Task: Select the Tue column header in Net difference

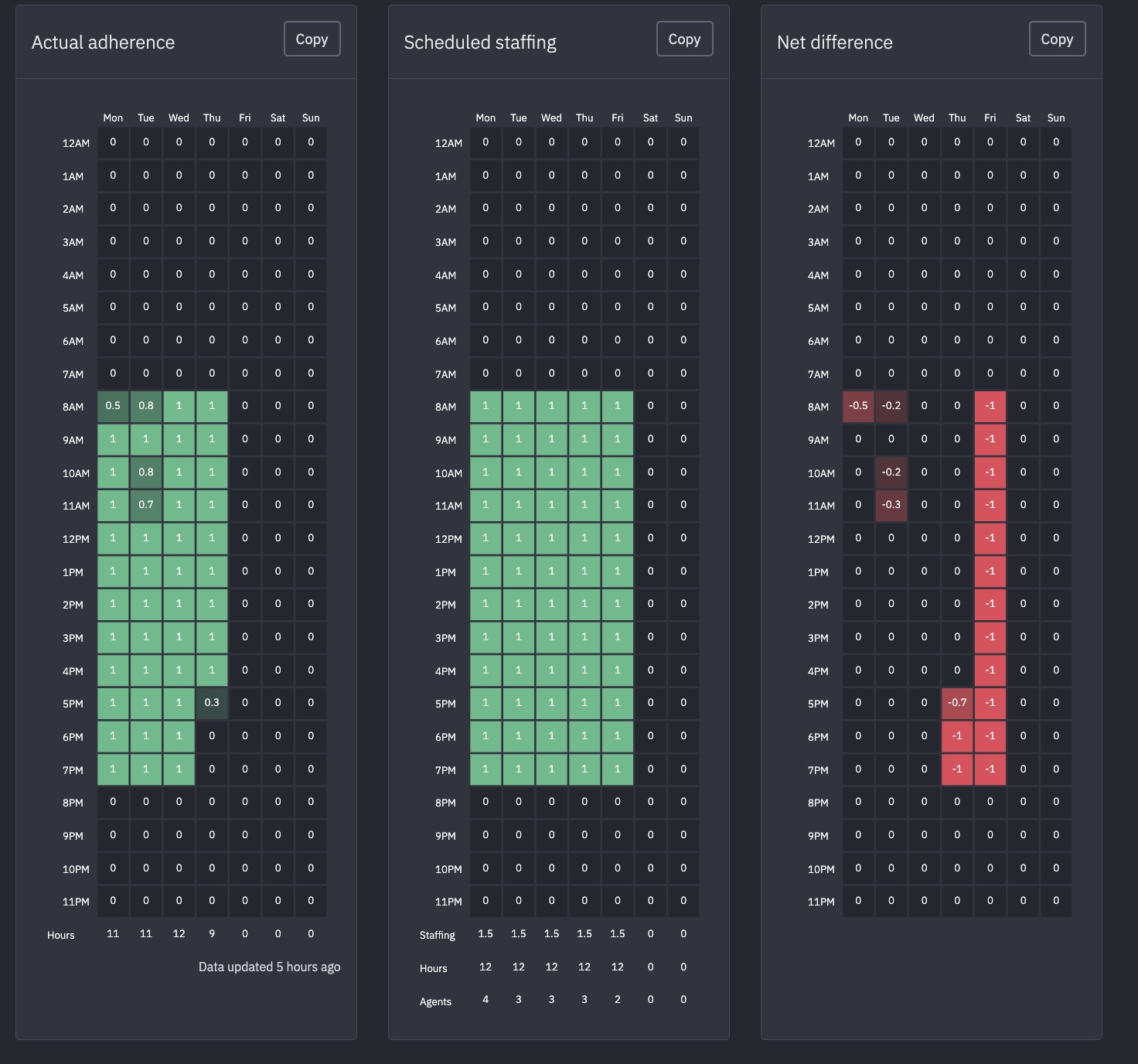Action: (x=891, y=118)
